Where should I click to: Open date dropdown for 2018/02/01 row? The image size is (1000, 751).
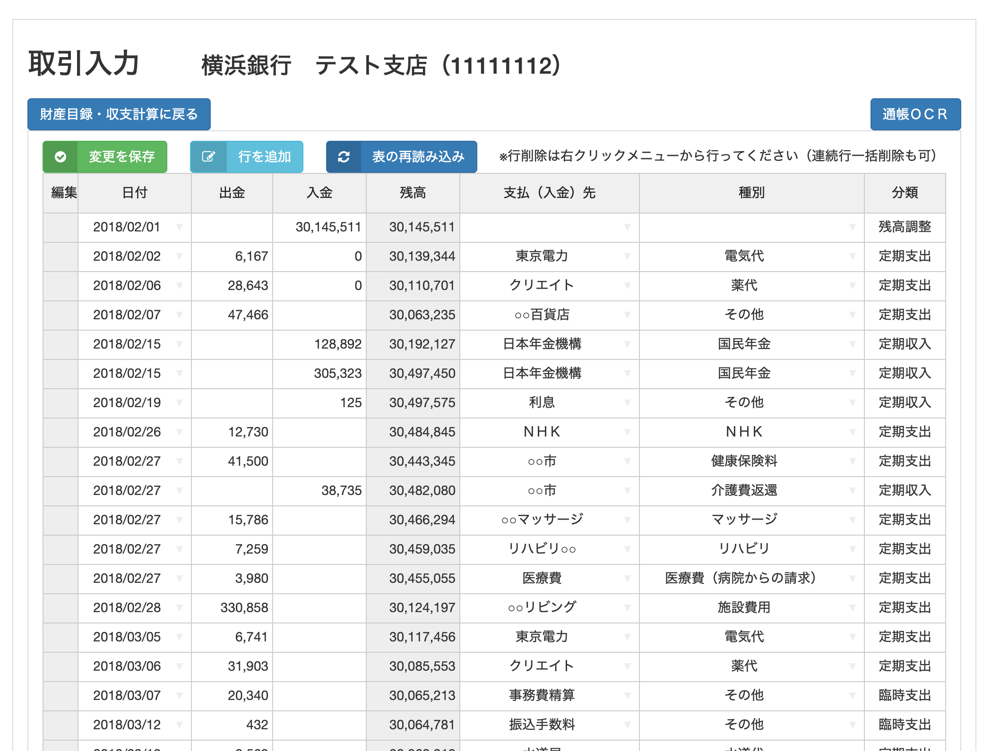(x=180, y=228)
